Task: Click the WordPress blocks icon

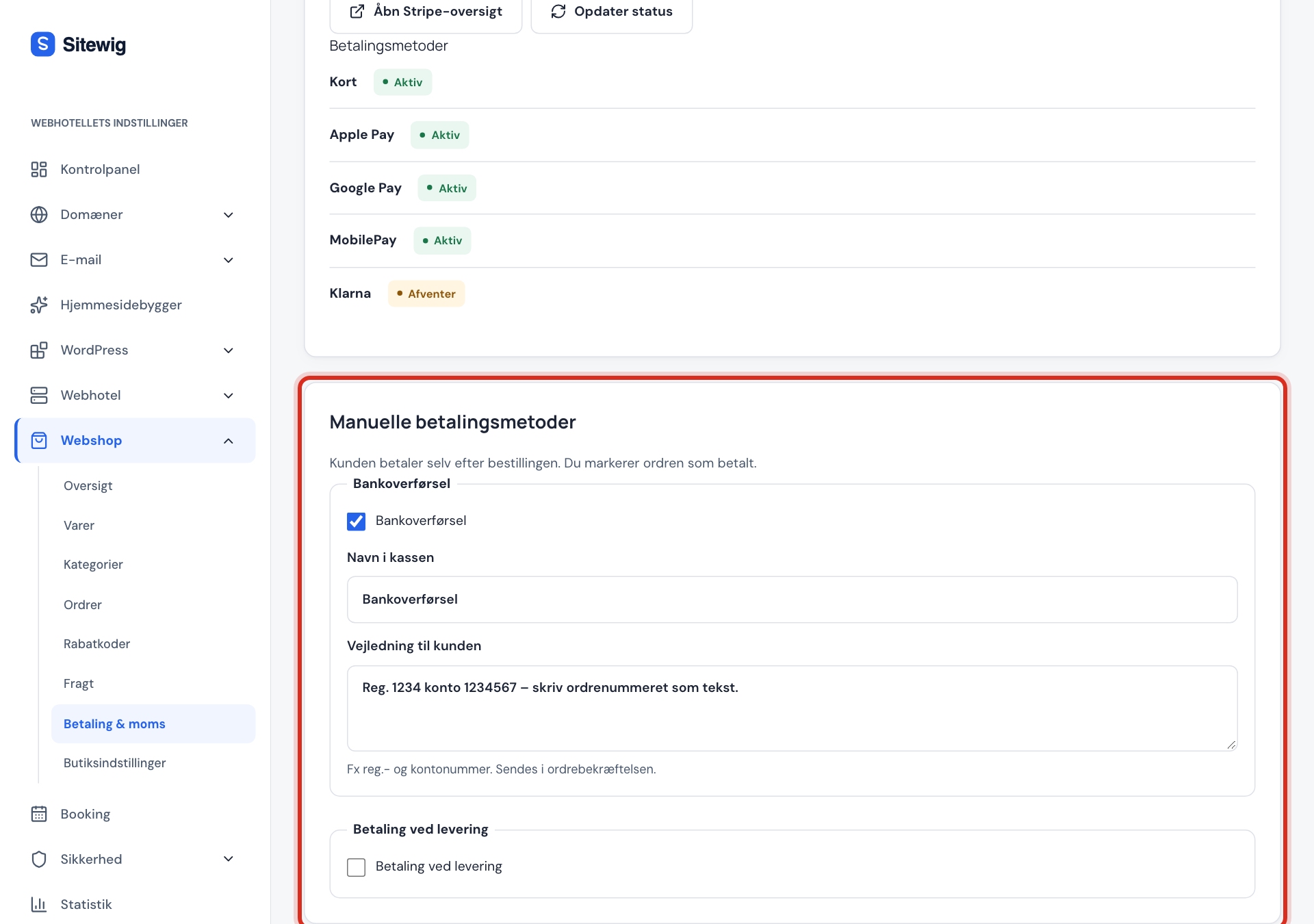Action: click(x=39, y=350)
